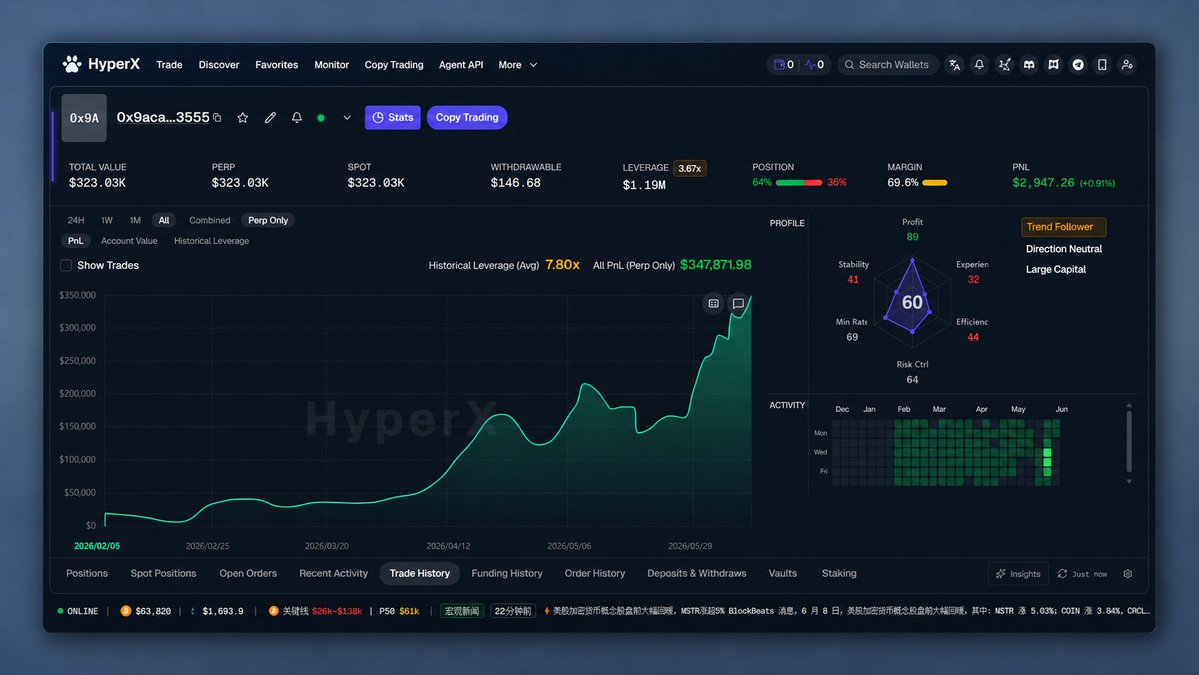Switch to Recent Activity tab
The image size is (1199, 675).
[333, 573]
